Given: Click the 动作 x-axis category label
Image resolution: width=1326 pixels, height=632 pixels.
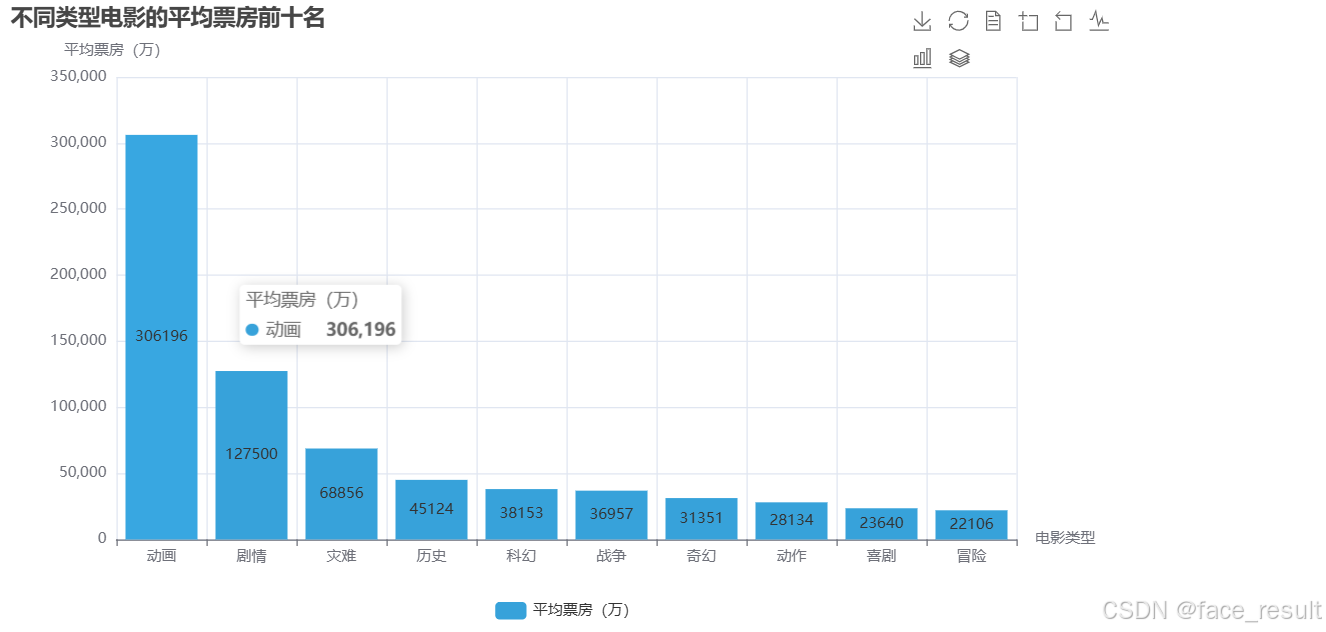Looking at the screenshot, I should pos(791,556).
